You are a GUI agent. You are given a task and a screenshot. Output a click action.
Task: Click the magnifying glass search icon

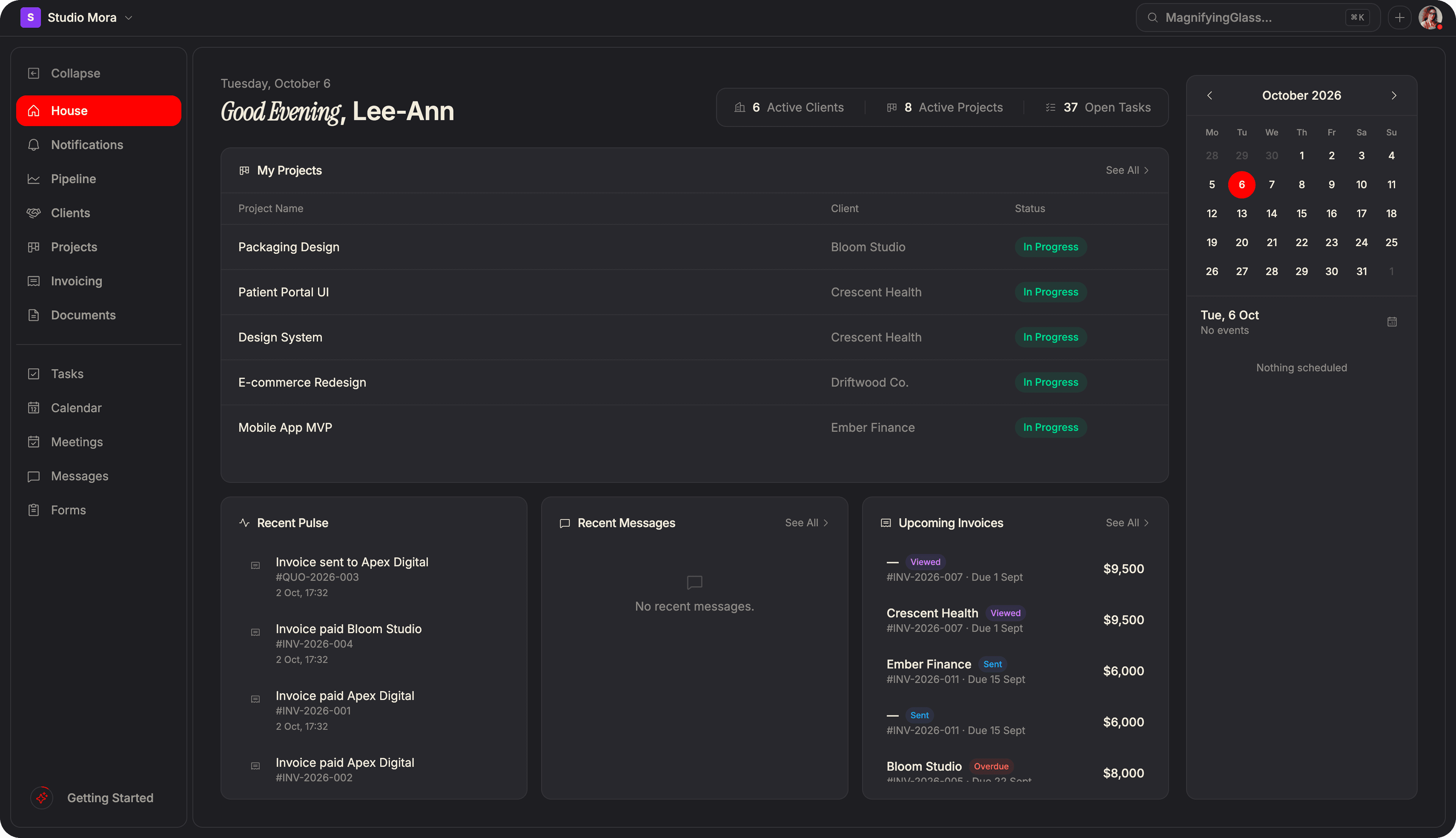click(1153, 17)
